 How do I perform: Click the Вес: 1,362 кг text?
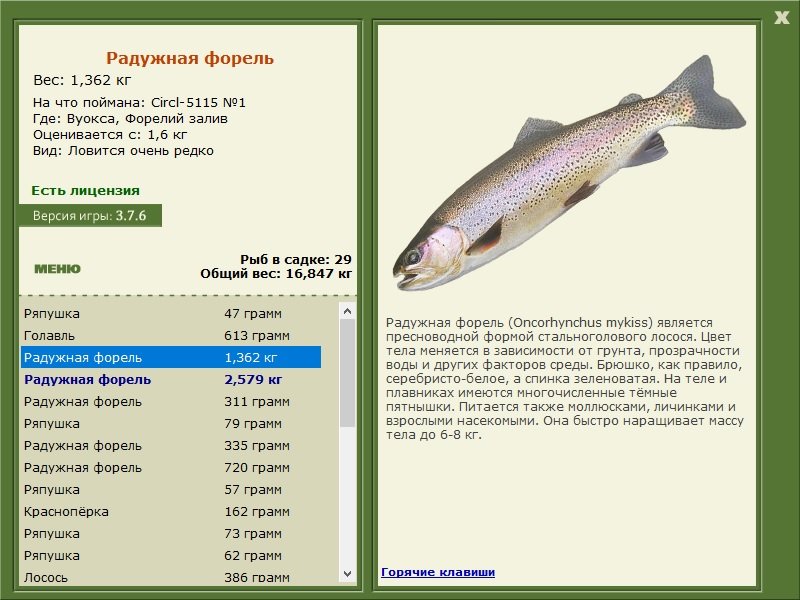[x=82, y=80]
